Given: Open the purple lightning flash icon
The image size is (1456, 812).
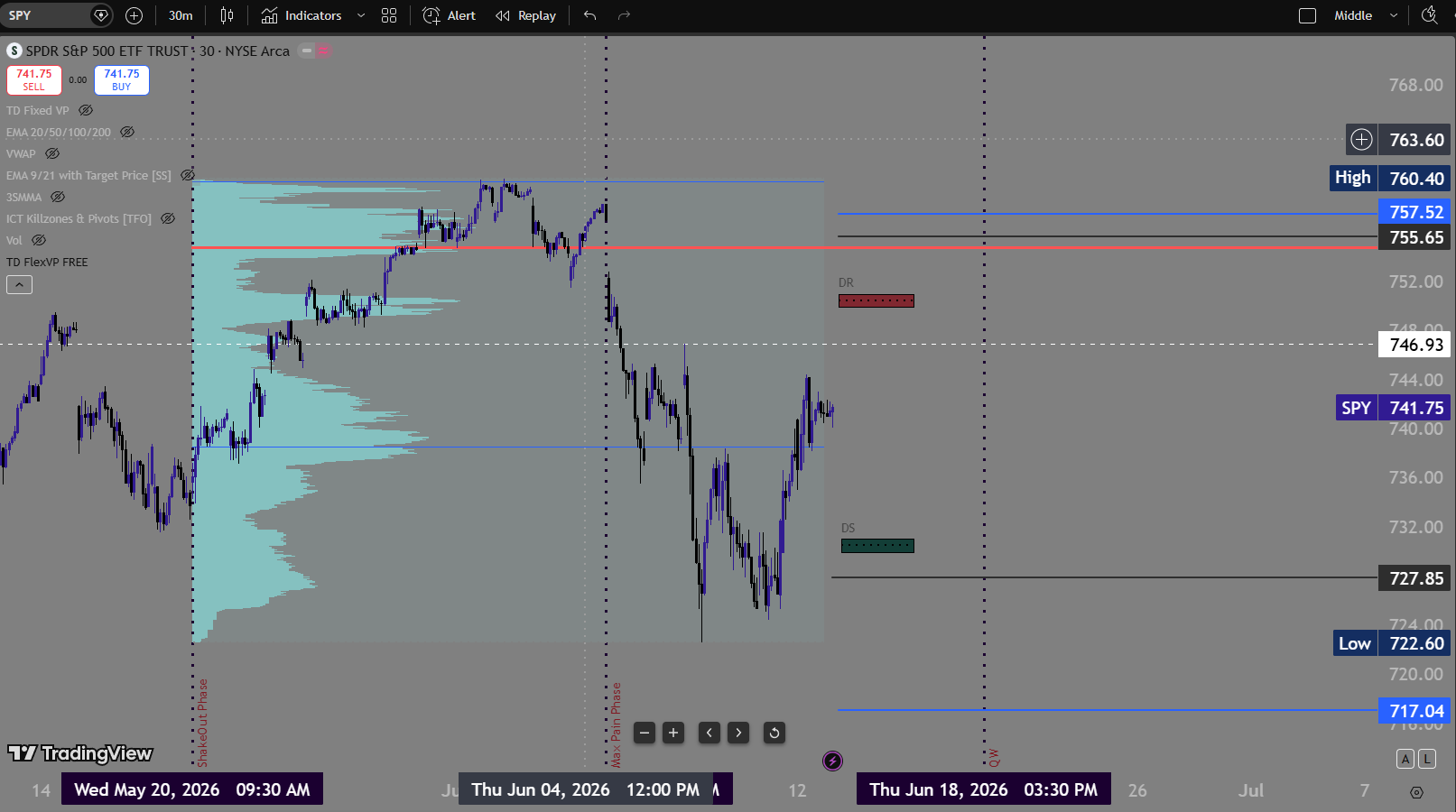Looking at the screenshot, I should pyautogui.click(x=832, y=761).
